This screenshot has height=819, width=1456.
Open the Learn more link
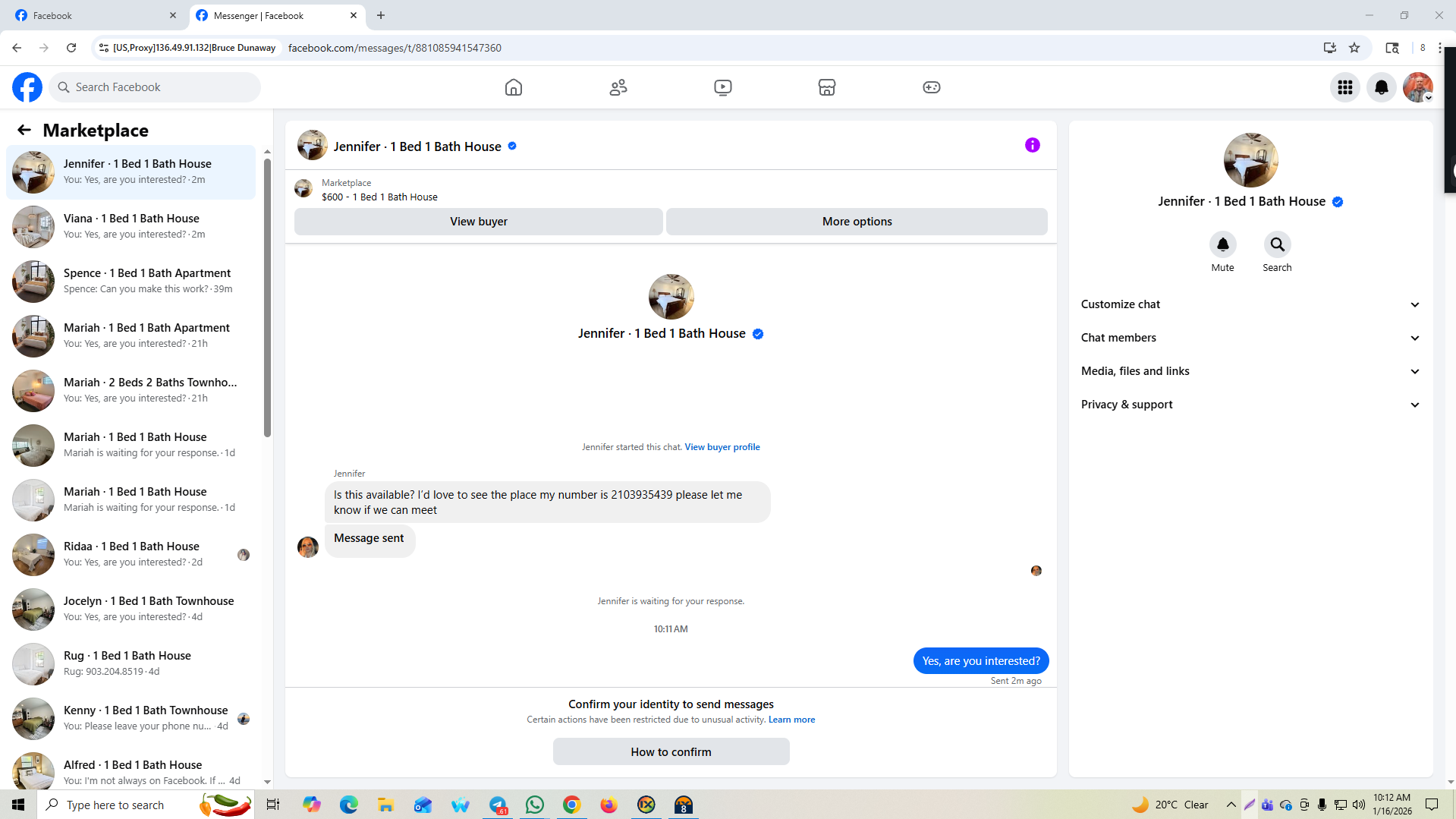(792, 720)
